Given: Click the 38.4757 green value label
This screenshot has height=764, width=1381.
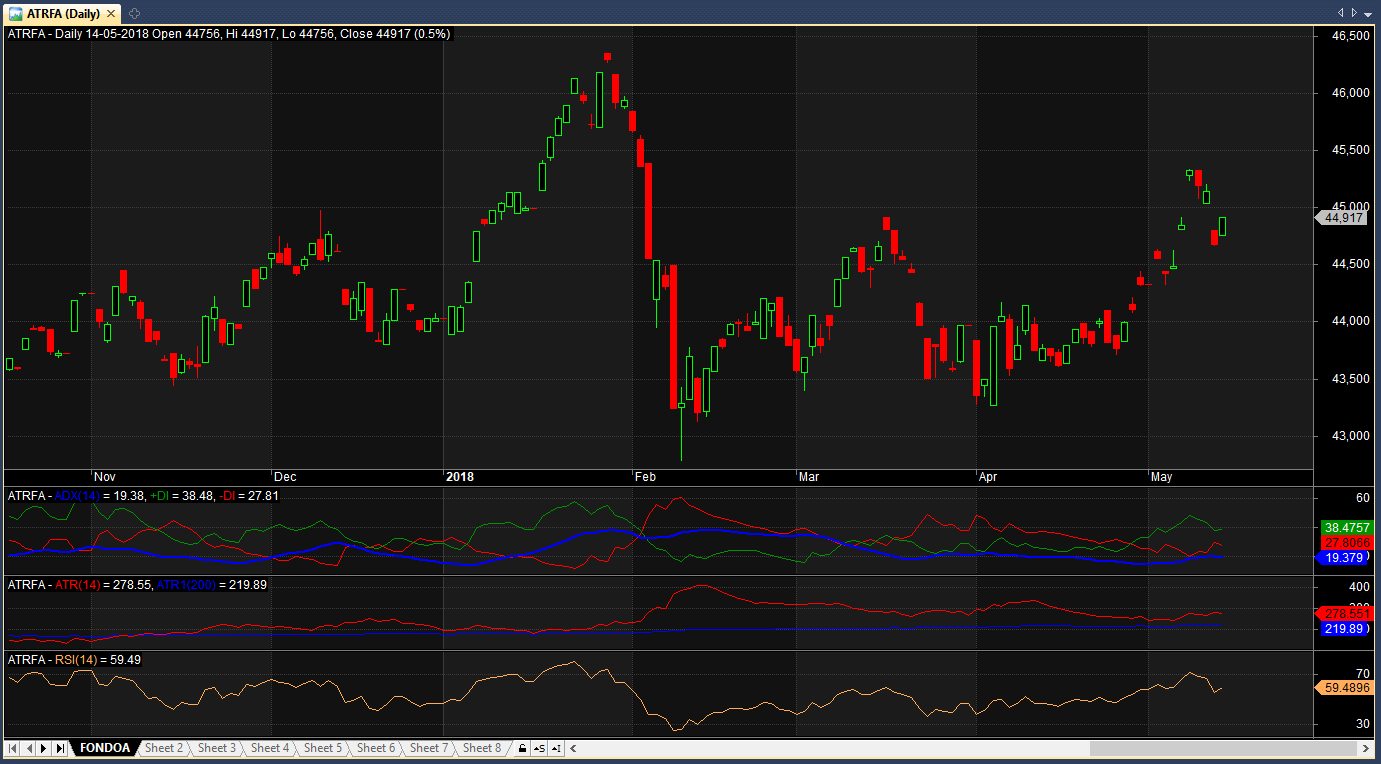Looking at the screenshot, I should pyautogui.click(x=1346, y=527).
